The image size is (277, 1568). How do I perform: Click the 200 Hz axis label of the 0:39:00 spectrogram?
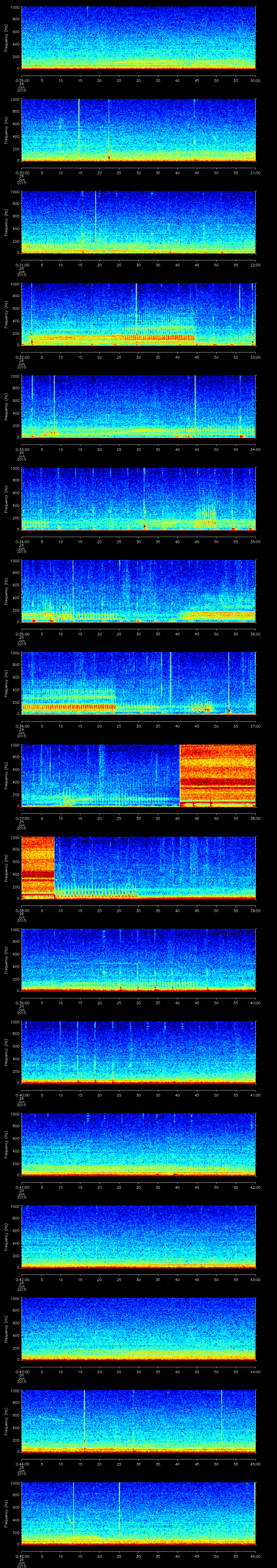(17, 979)
